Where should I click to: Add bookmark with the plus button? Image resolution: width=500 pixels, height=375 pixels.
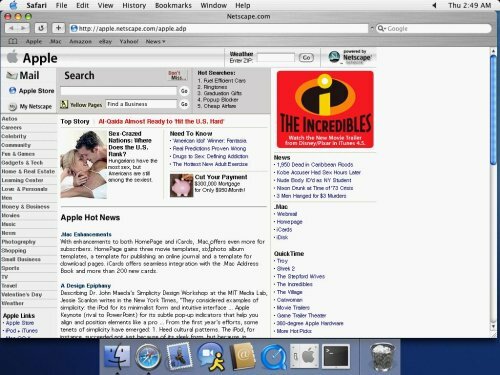coord(58,28)
